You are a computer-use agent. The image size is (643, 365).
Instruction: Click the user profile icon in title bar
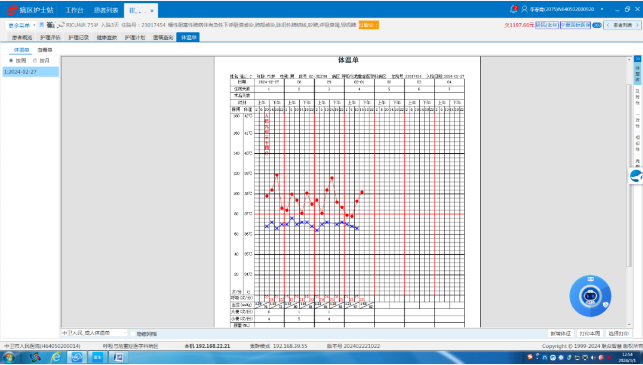[x=524, y=9]
